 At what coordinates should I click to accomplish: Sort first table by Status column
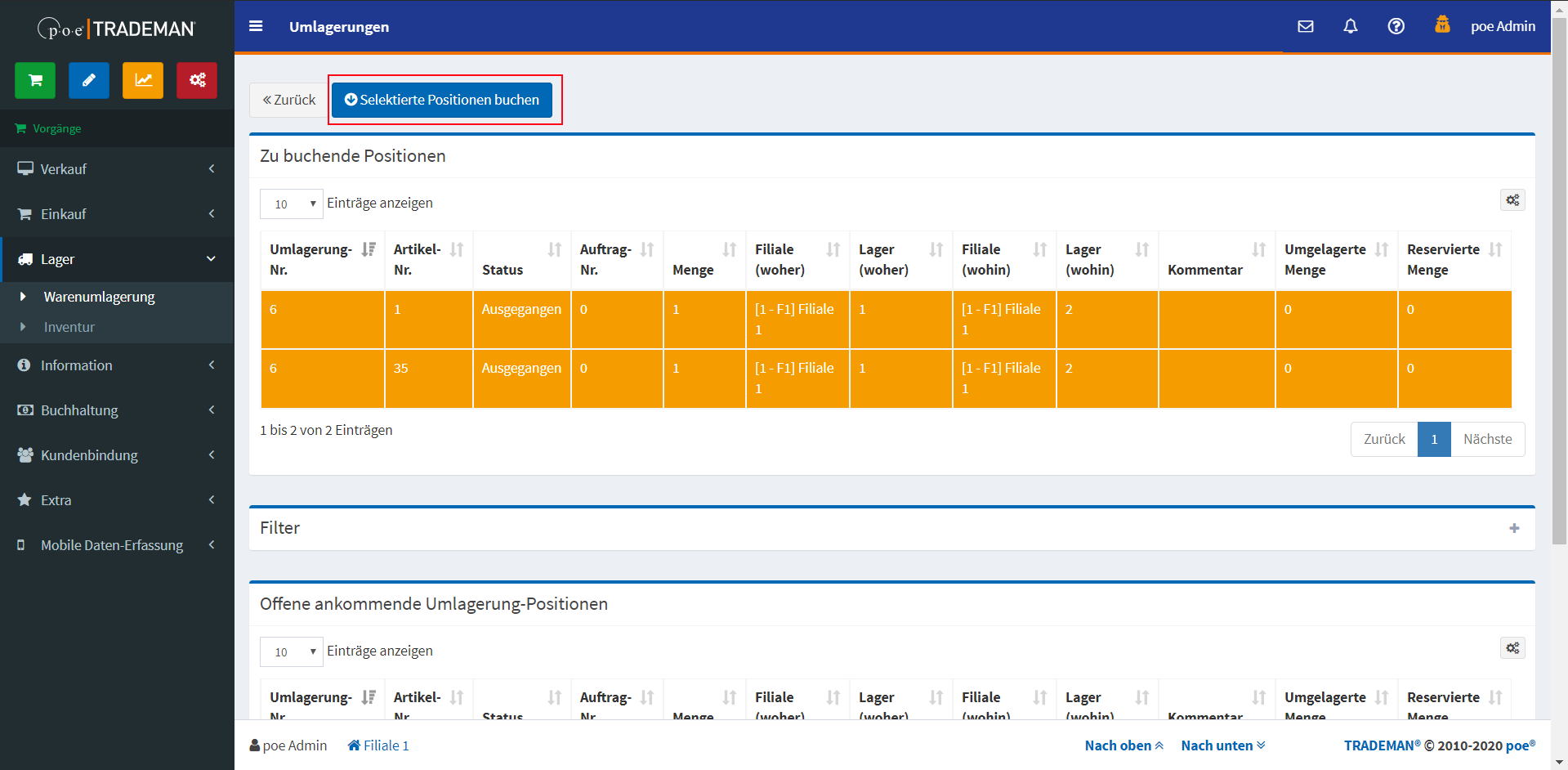(x=554, y=250)
